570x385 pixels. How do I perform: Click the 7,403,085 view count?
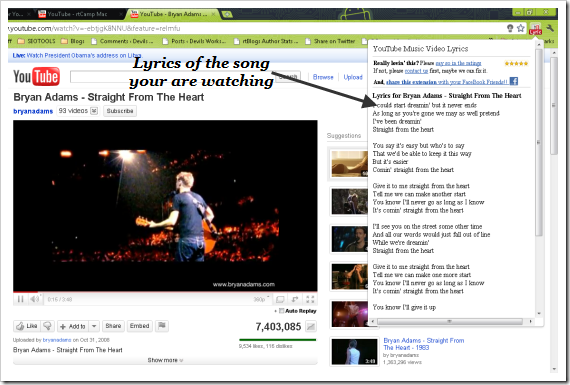click(278, 327)
